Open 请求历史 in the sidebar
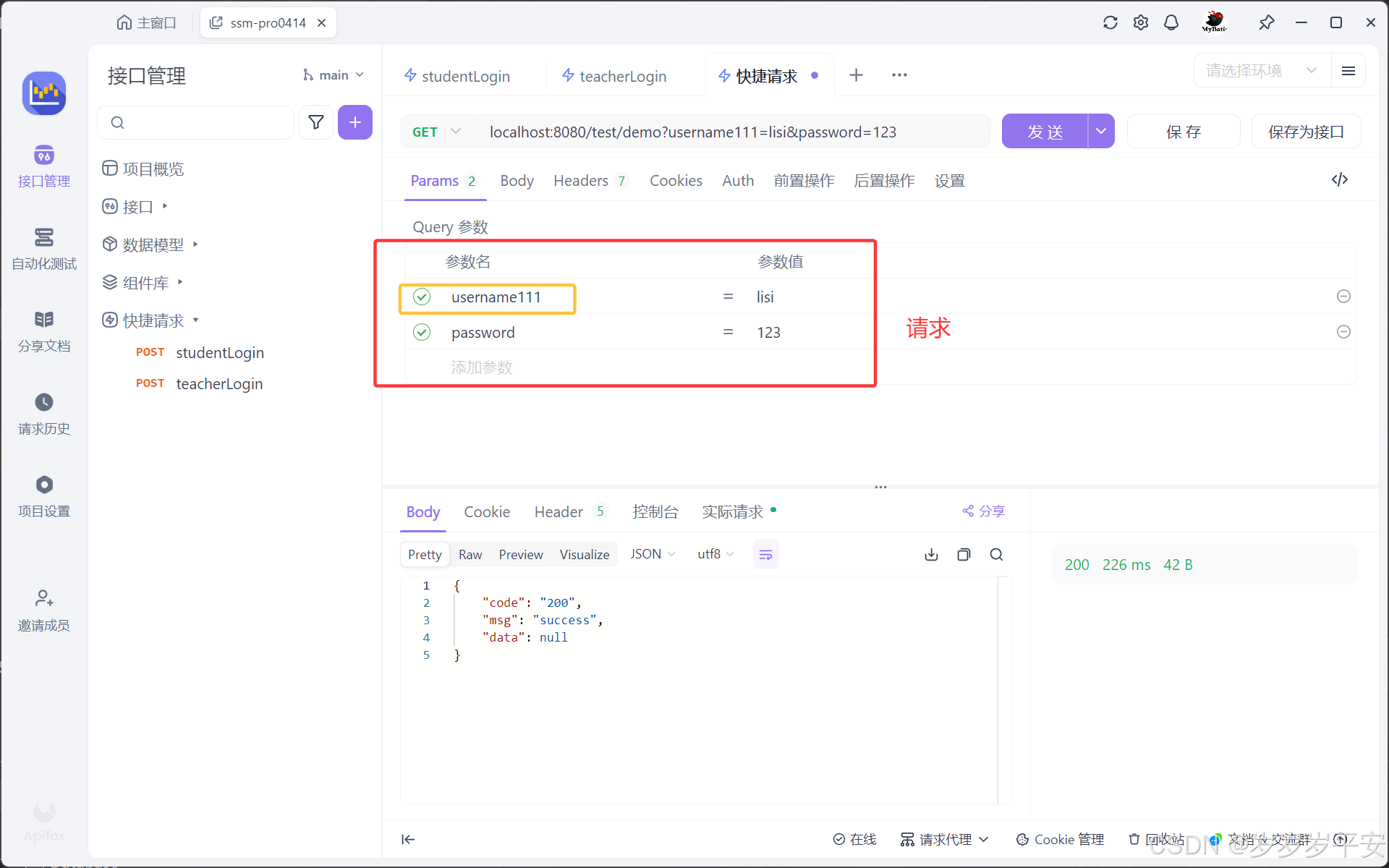Screen dimensions: 1389x868 [44, 414]
